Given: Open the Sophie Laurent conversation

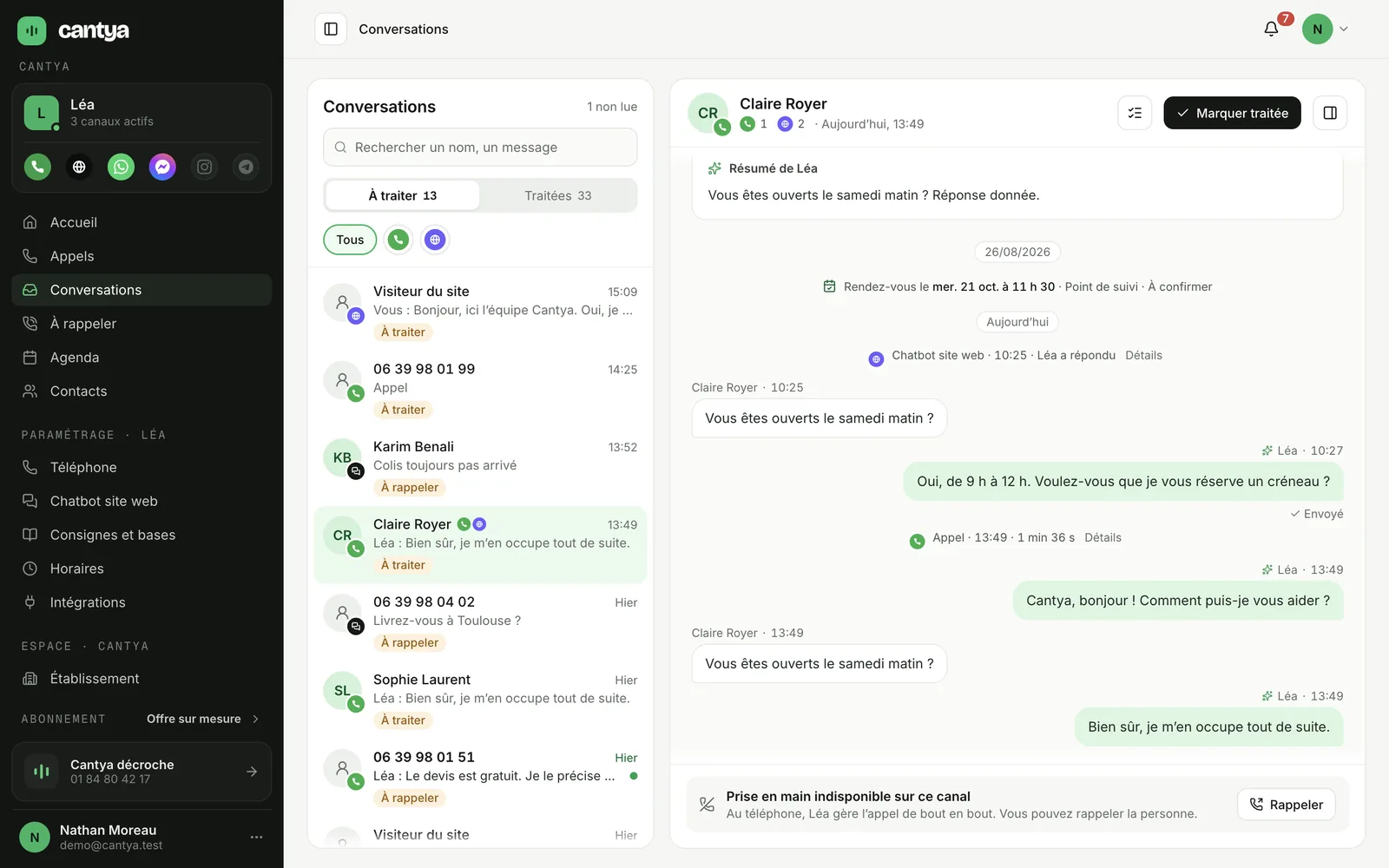Looking at the screenshot, I should click(x=480, y=700).
